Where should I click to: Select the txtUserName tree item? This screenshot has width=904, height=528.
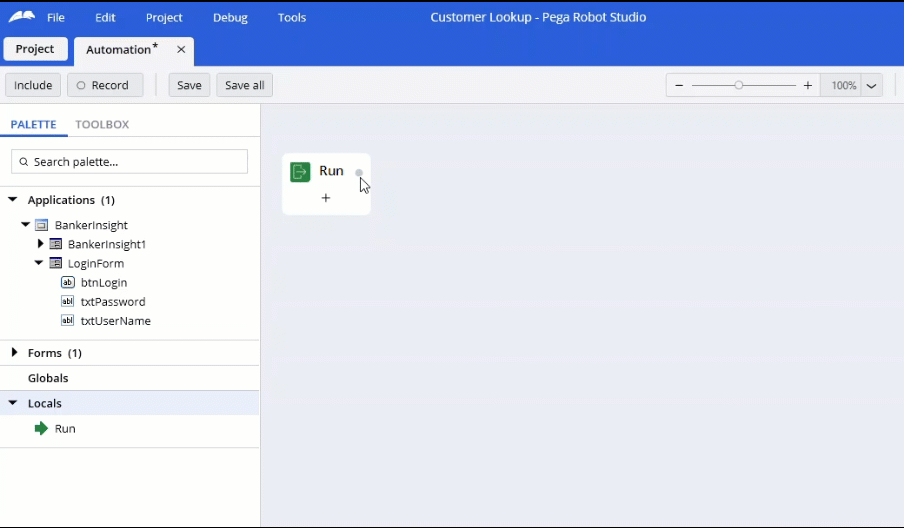(115, 320)
